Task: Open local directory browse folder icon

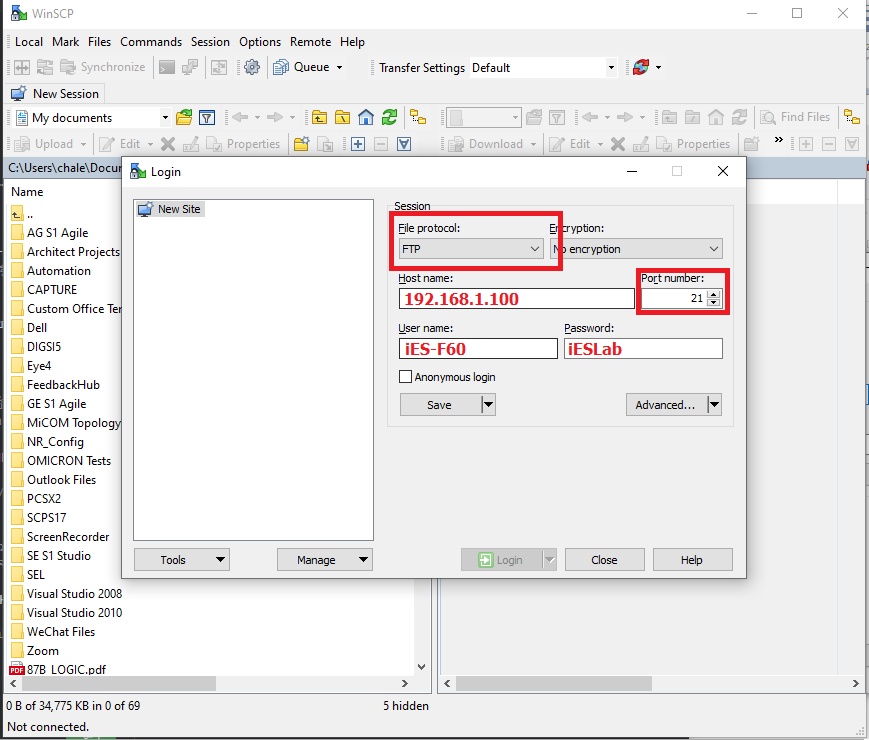Action: pos(184,117)
